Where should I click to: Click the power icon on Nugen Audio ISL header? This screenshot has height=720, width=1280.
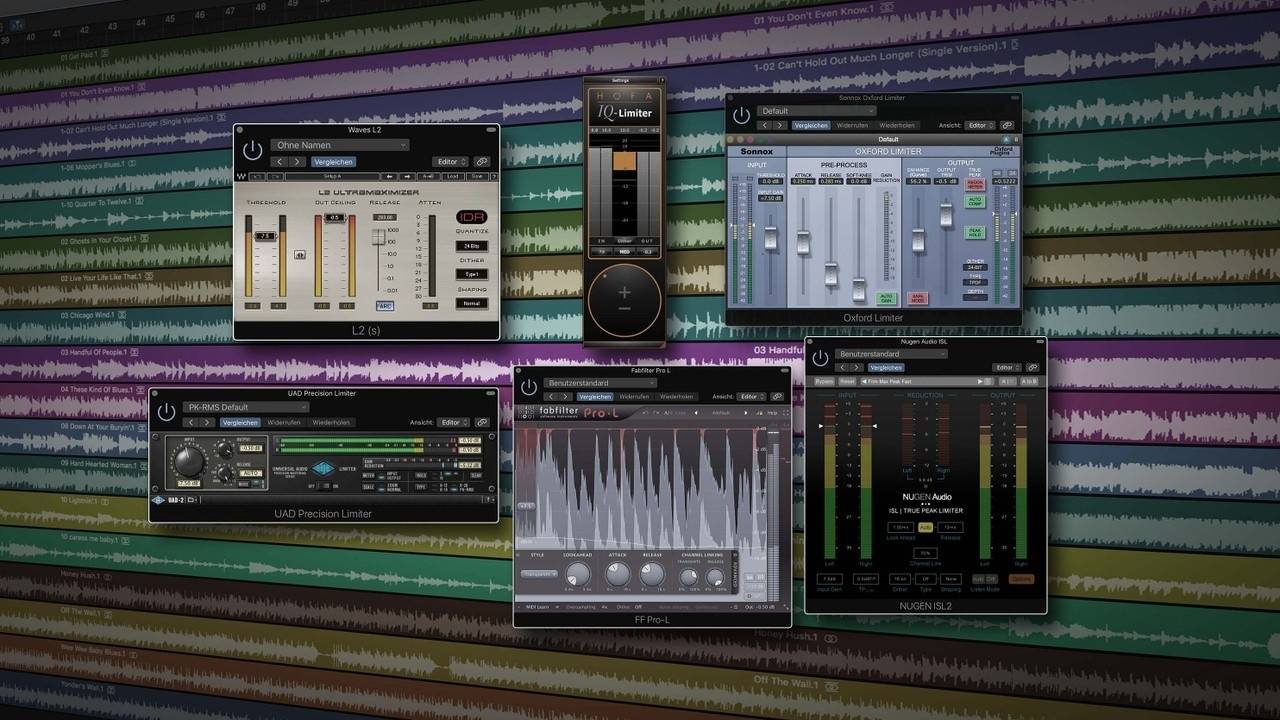point(821,357)
